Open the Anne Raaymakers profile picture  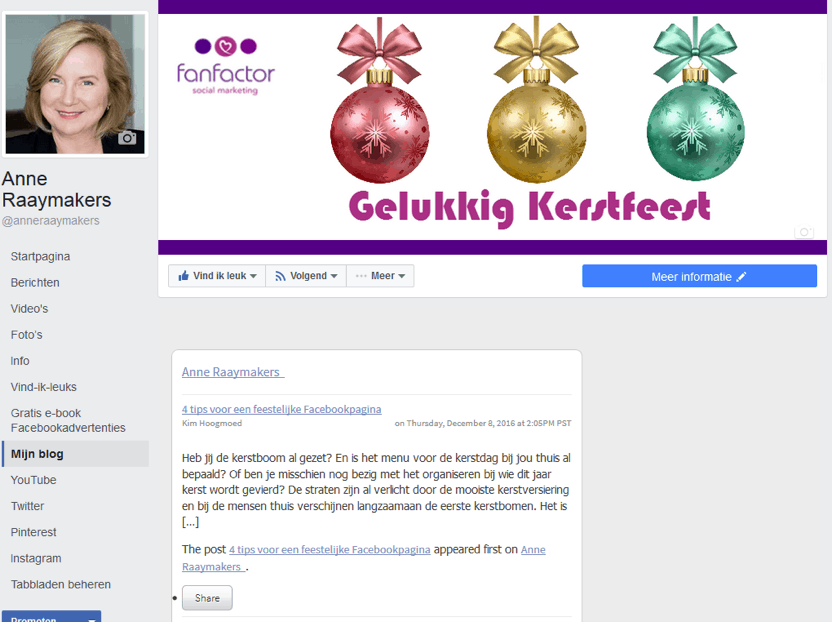tap(75, 84)
